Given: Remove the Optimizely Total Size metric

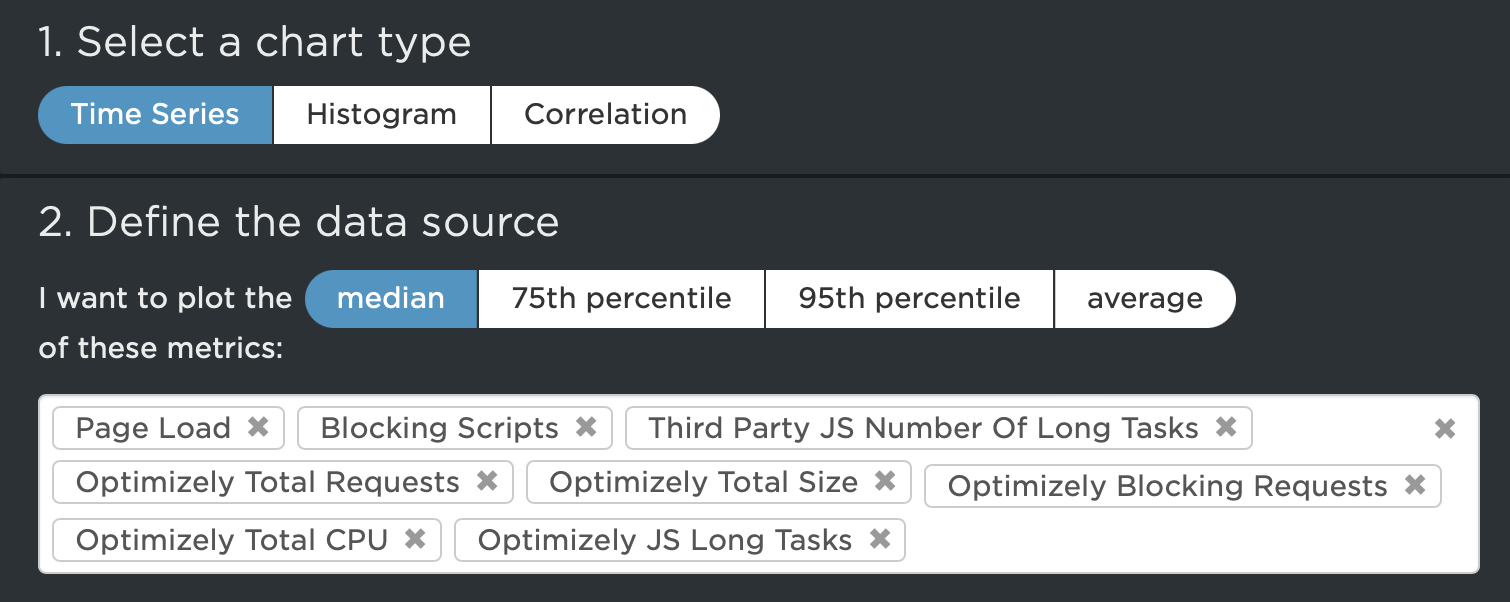Looking at the screenshot, I should pos(884,482).
